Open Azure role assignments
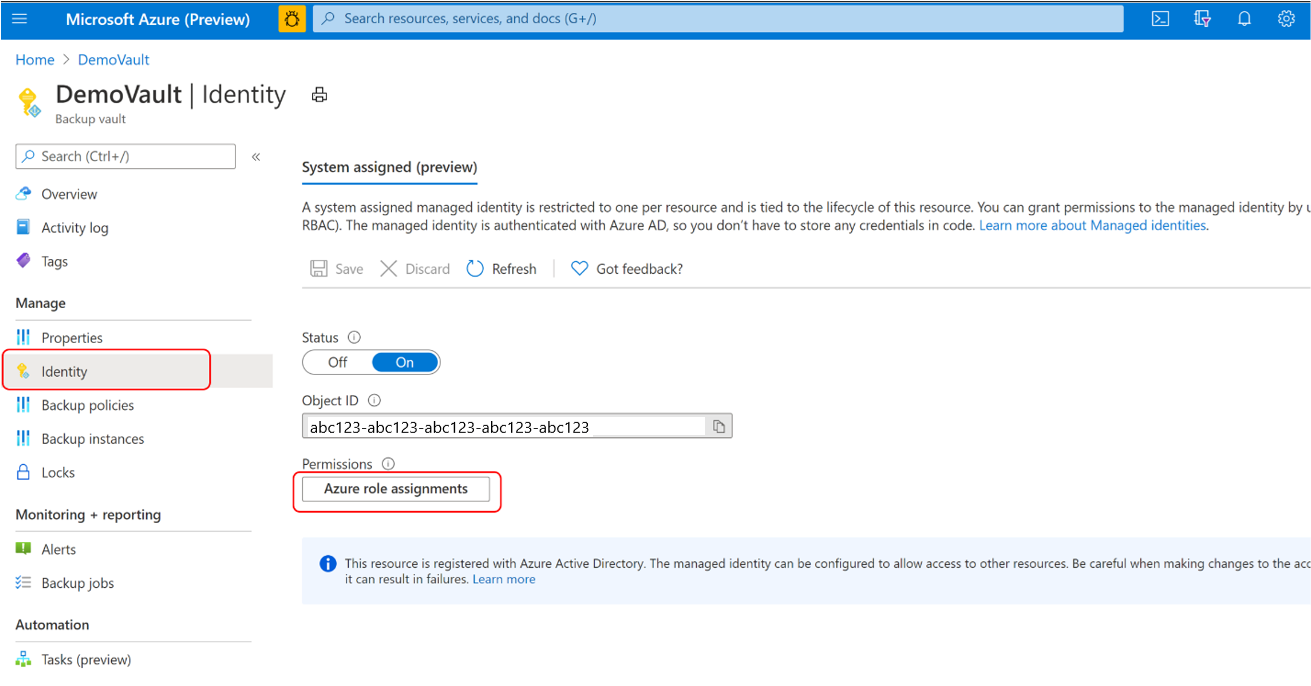This screenshot has height=686, width=1311. [396, 489]
